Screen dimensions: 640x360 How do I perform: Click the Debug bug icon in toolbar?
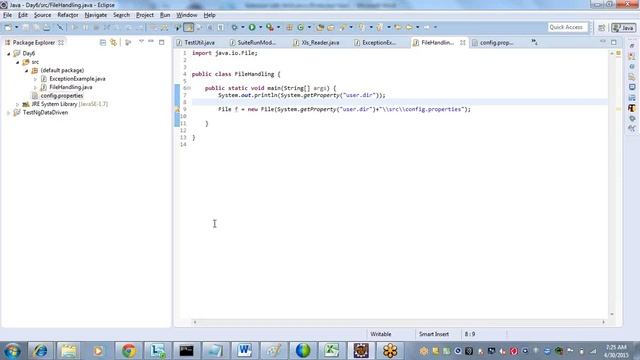[x=234, y=27]
